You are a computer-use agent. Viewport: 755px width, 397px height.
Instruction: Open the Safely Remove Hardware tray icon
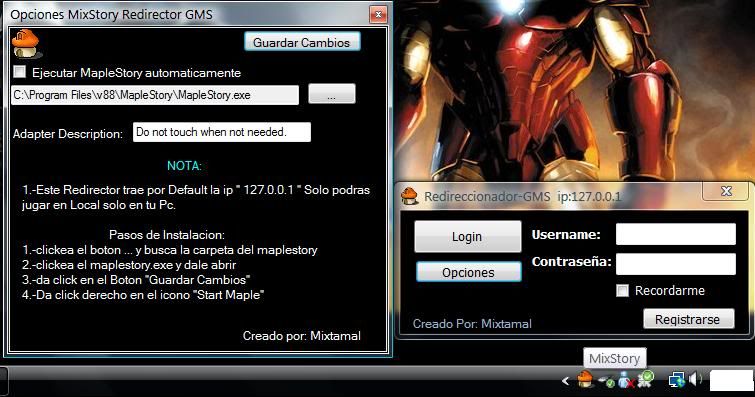(x=606, y=381)
